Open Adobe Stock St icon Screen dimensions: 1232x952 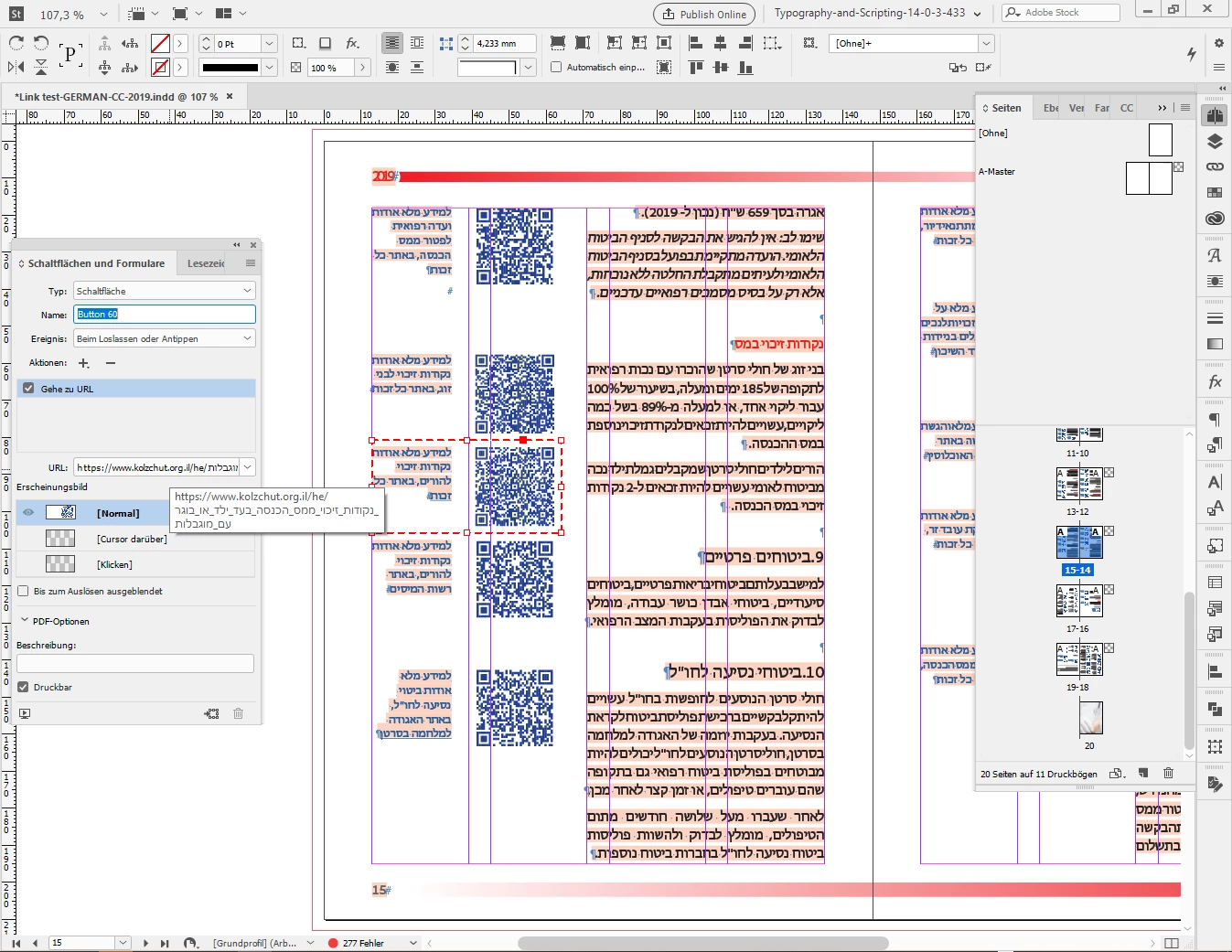click(x=16, y=14)
